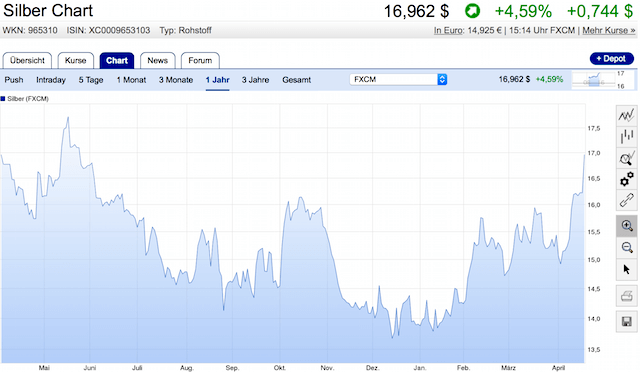Switch chart range to Intraday
The width and height of the screenshot is (640, 372).
[x=51, y=80]
